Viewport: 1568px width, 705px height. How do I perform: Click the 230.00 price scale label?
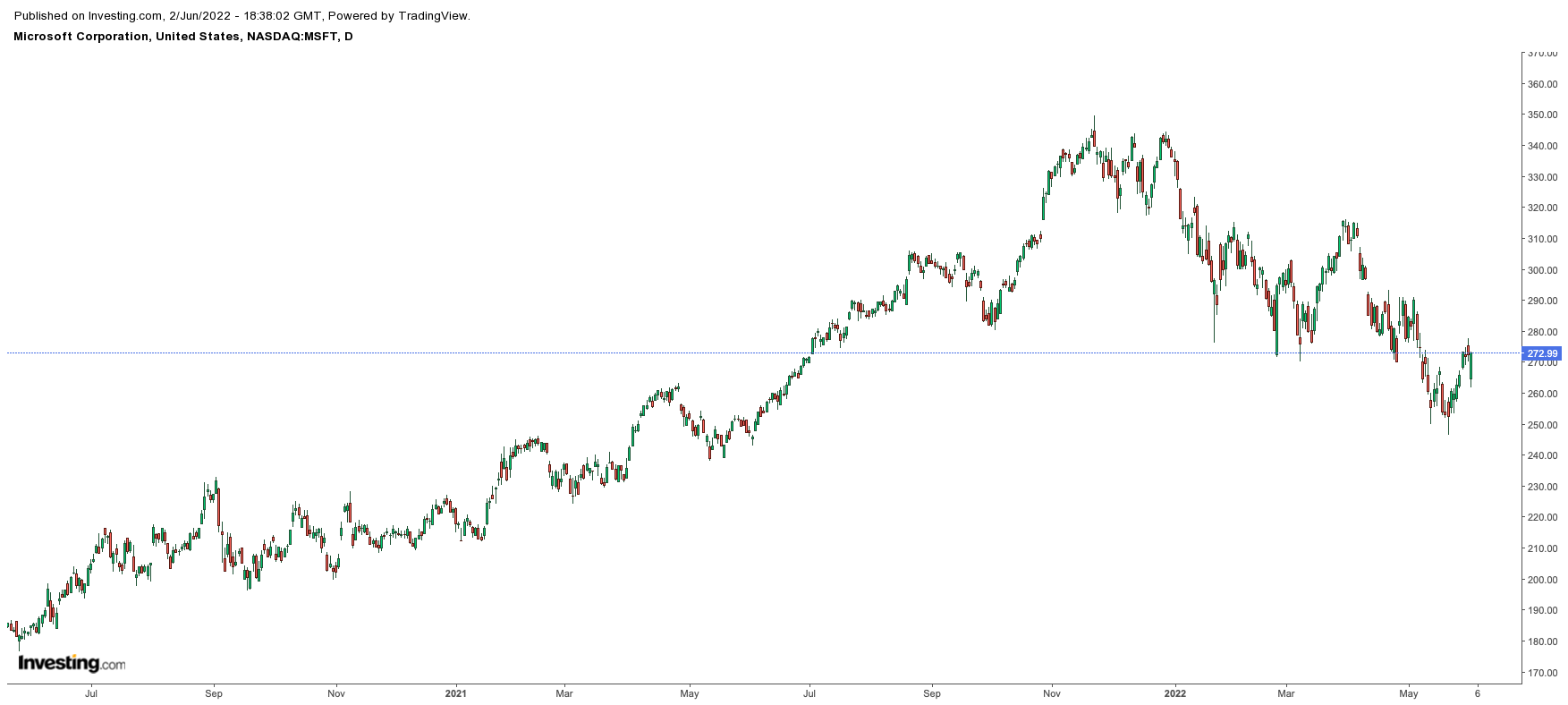pos(1543,487)
